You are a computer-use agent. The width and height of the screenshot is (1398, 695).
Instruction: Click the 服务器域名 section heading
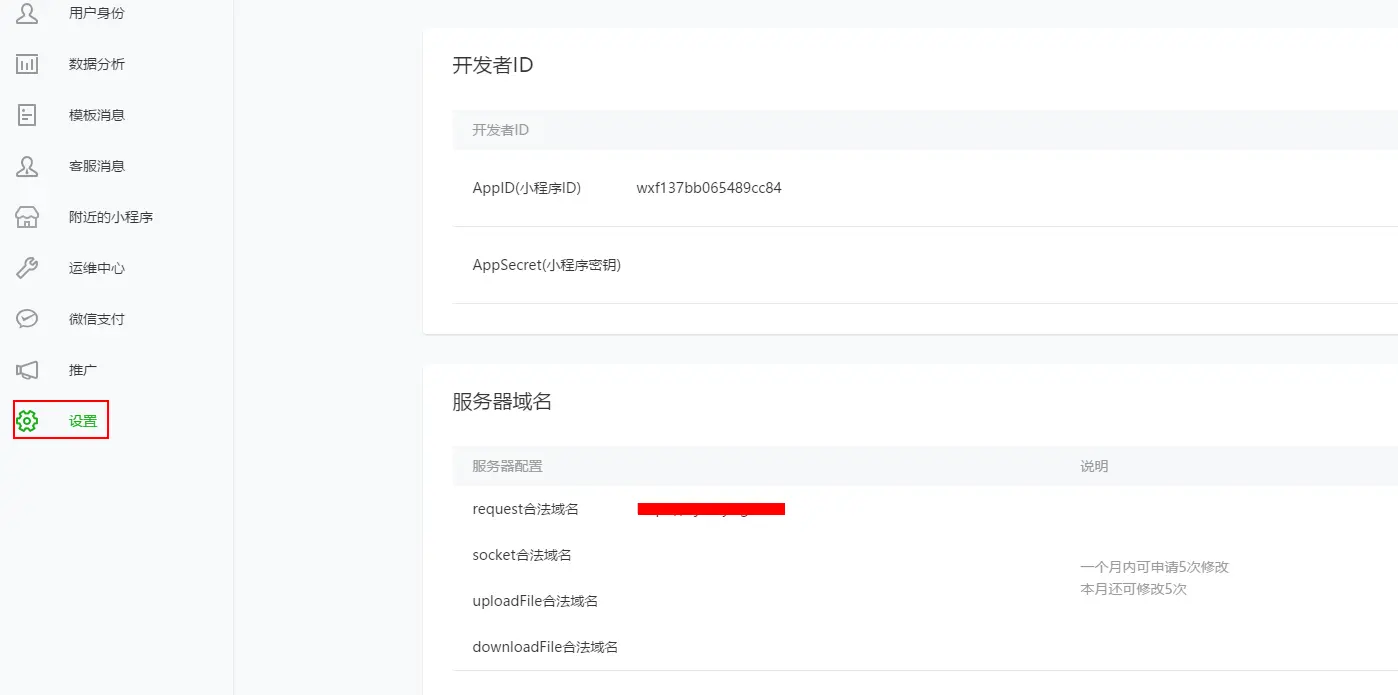[x=502, y=402]
